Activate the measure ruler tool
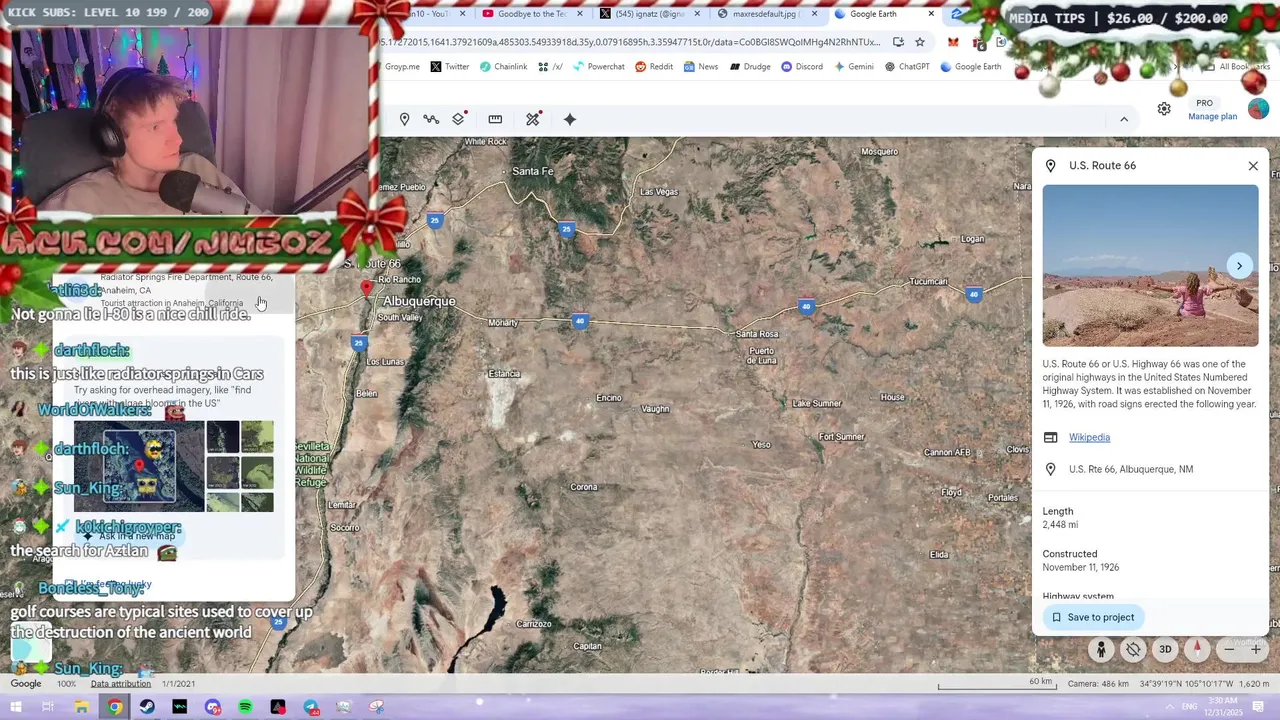Image resolution: width=1280 pixels, height=720 pixels. 495,119
